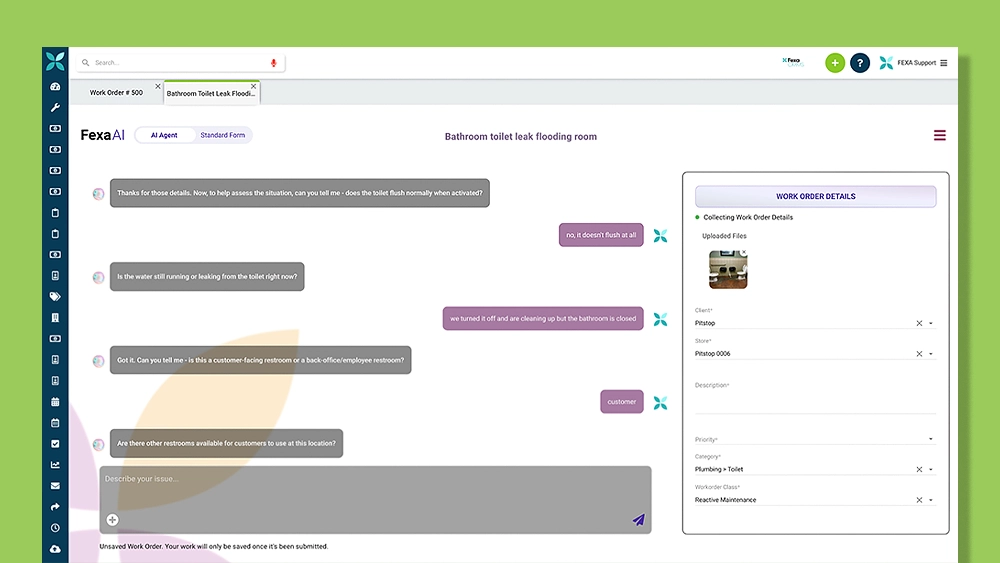
Task: Open the line chart reports icon
Action: point(55,465)
